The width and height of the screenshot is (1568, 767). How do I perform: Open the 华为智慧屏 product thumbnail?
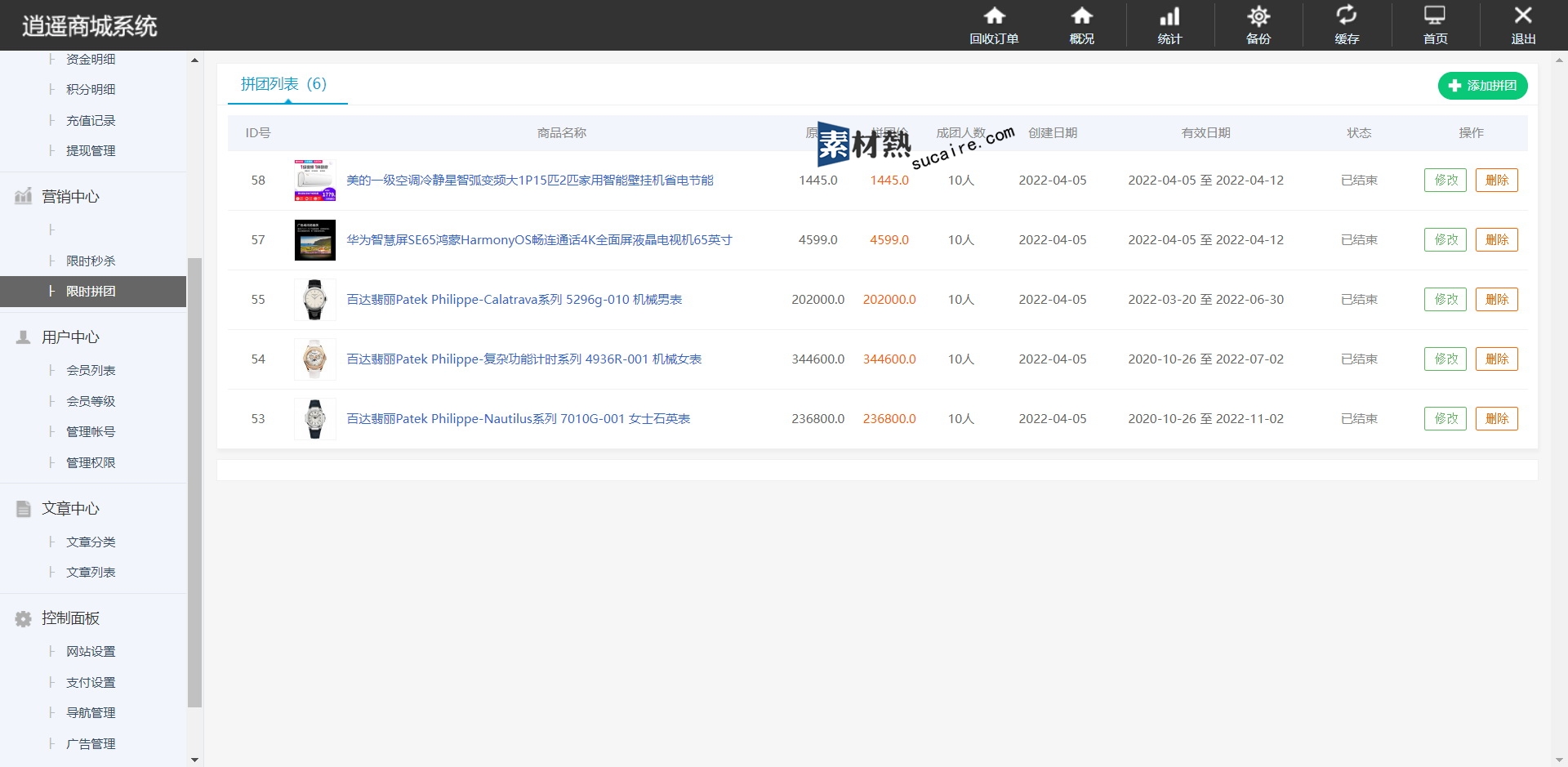point(315,240)
